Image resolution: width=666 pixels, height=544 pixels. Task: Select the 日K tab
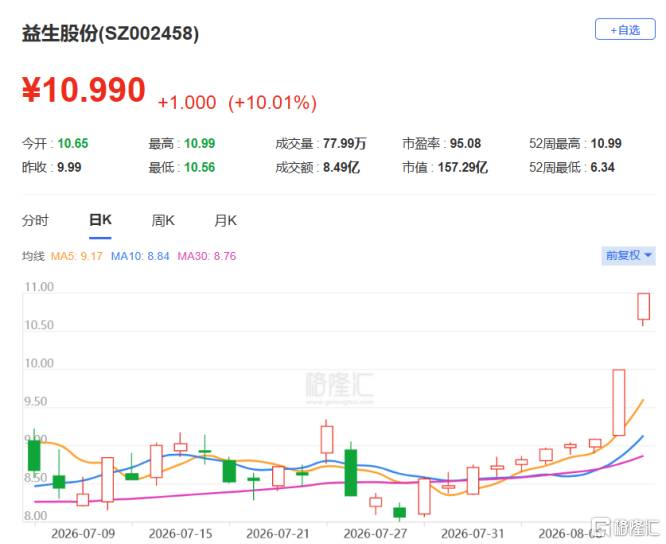[100, 220]
